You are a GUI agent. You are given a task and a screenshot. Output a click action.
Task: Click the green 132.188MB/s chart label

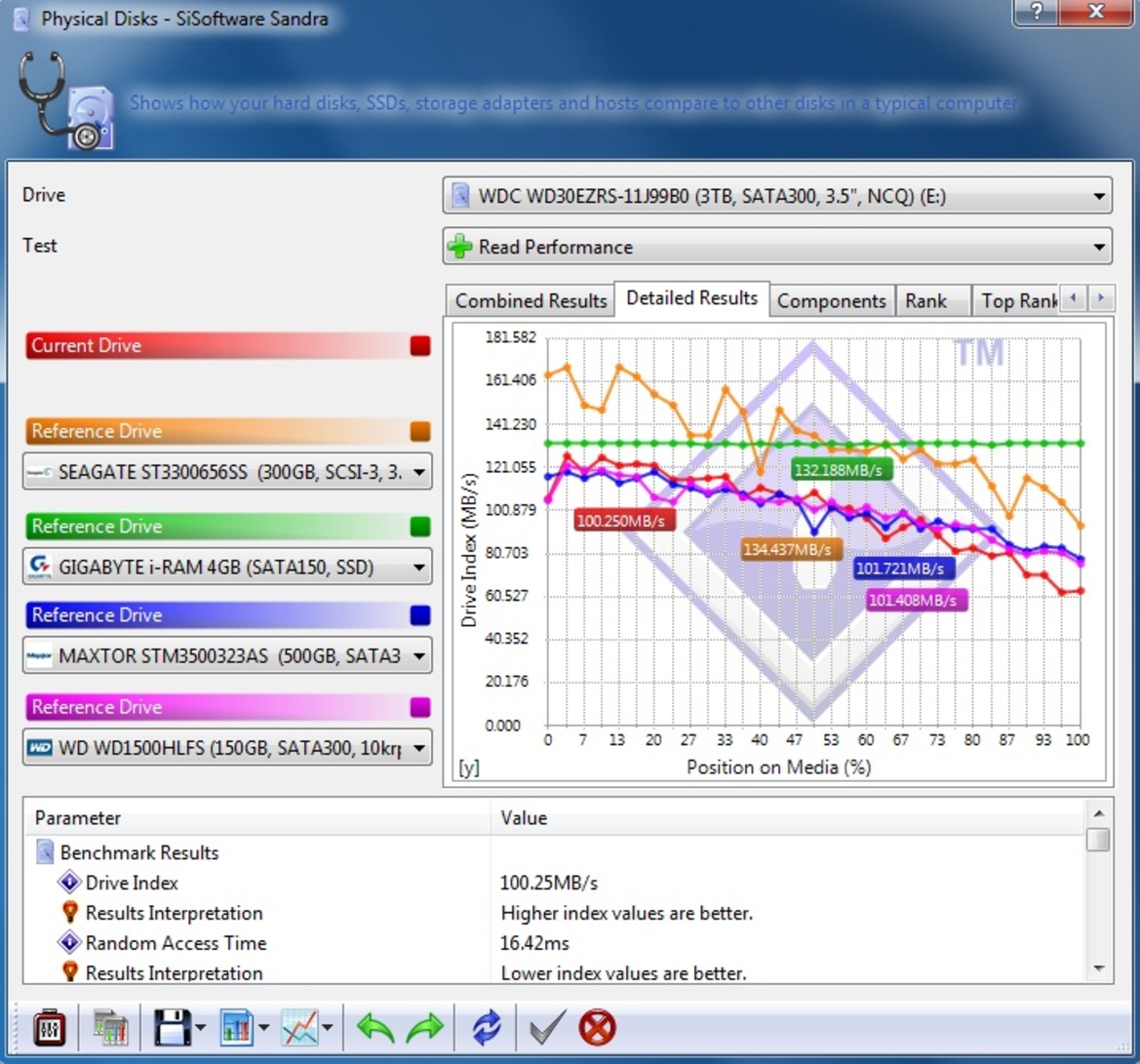click(x=840, y=470)
